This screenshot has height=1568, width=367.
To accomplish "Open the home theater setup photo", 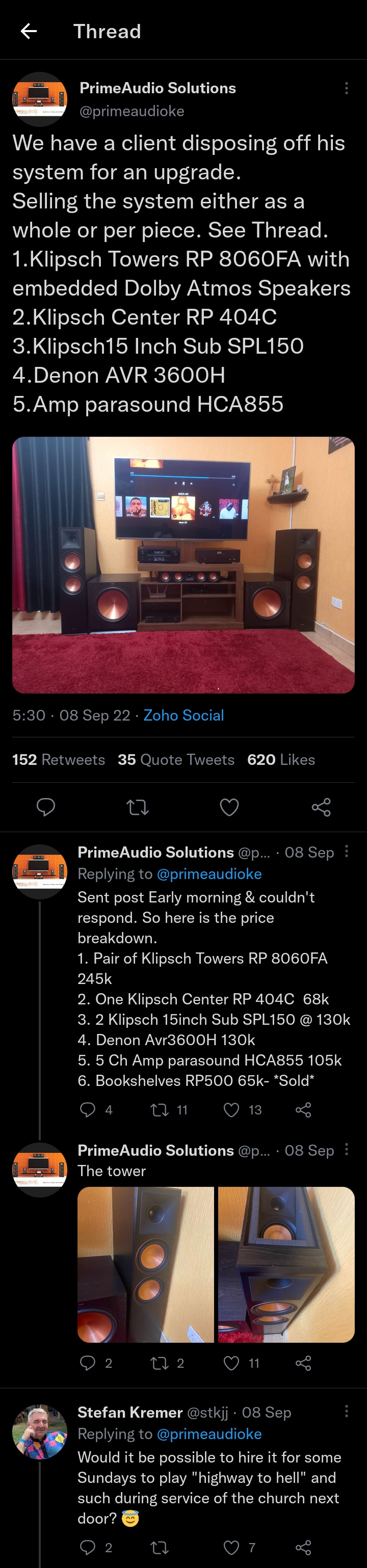I will (x=183, y=565).
